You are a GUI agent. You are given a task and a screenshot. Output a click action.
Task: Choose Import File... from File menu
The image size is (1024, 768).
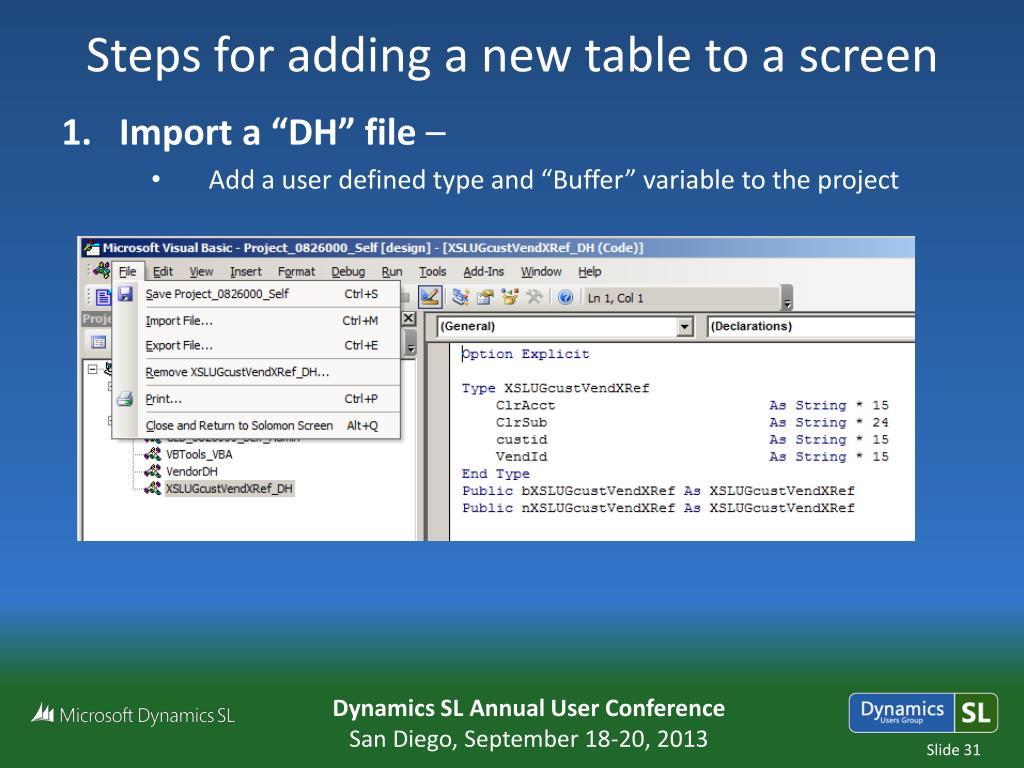tap(256, 321)
